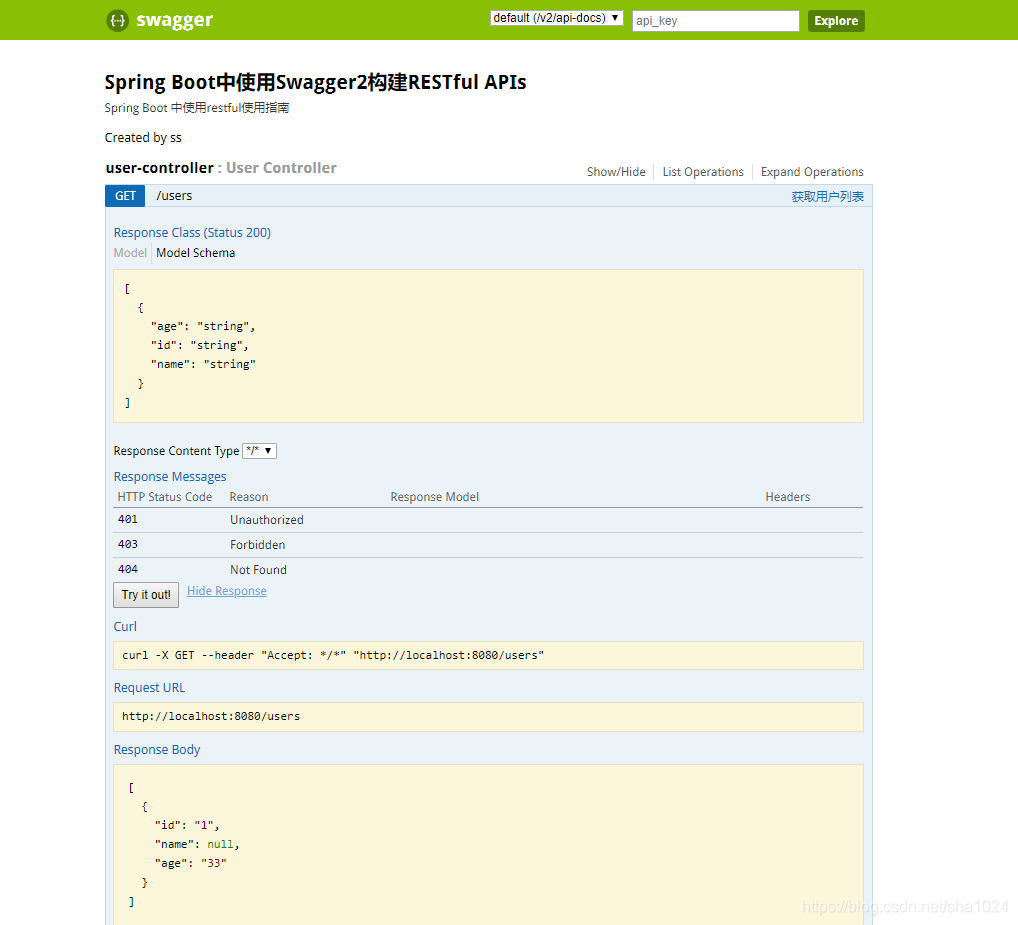Viewport: 1018px width, 925px height.
Task: Click the Request URL value http://localhost:8080/users
Action: tap(211, 717)
